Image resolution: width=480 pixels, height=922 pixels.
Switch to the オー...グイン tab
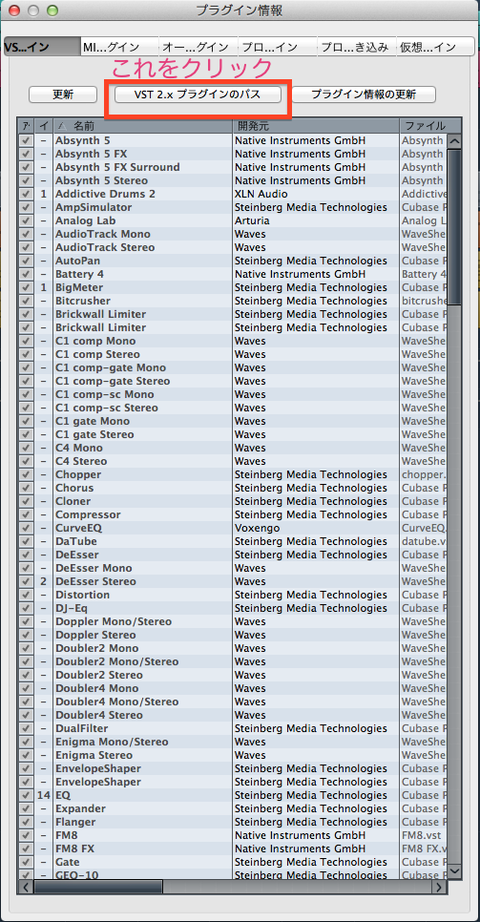point(198,47)
